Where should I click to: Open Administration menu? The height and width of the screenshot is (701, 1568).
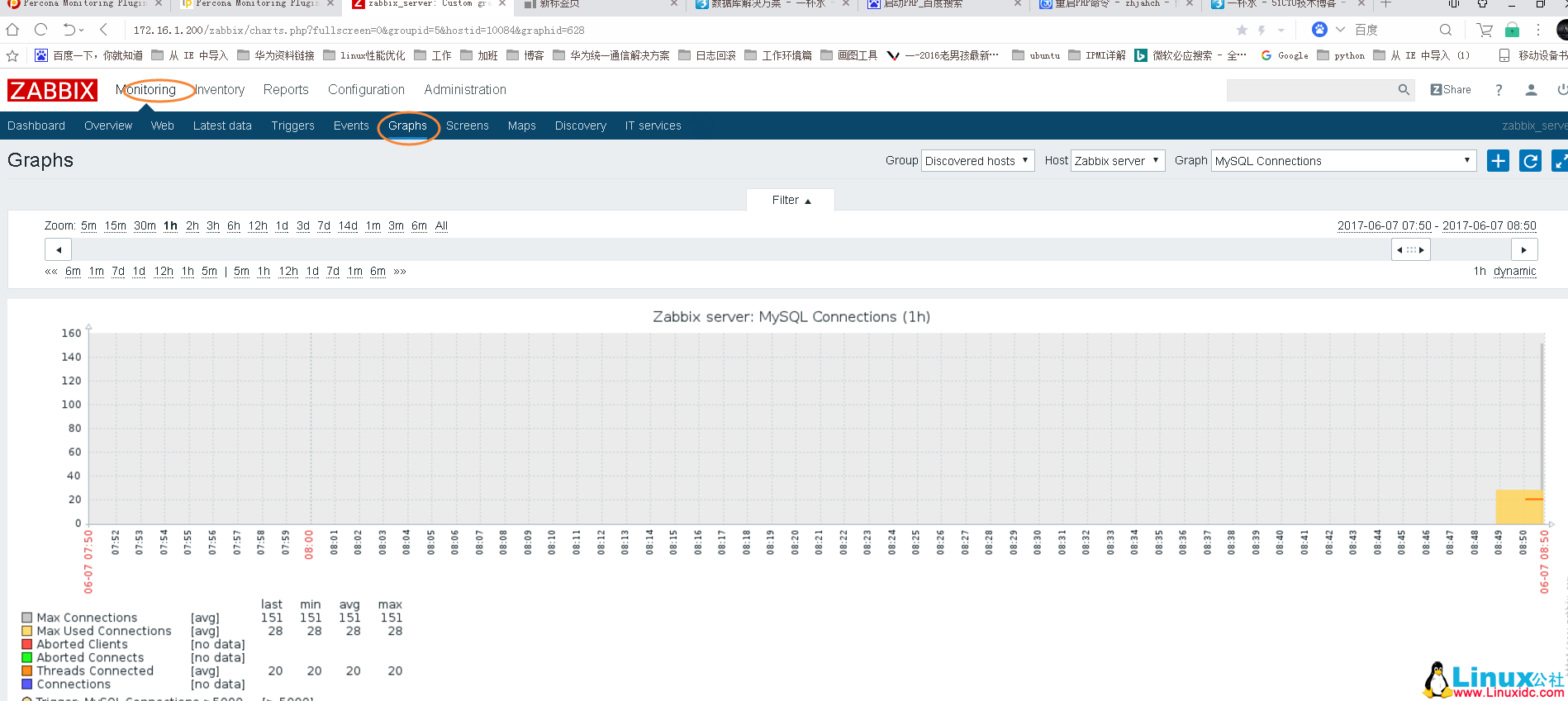pyautogui.click(x=465, y=89)
